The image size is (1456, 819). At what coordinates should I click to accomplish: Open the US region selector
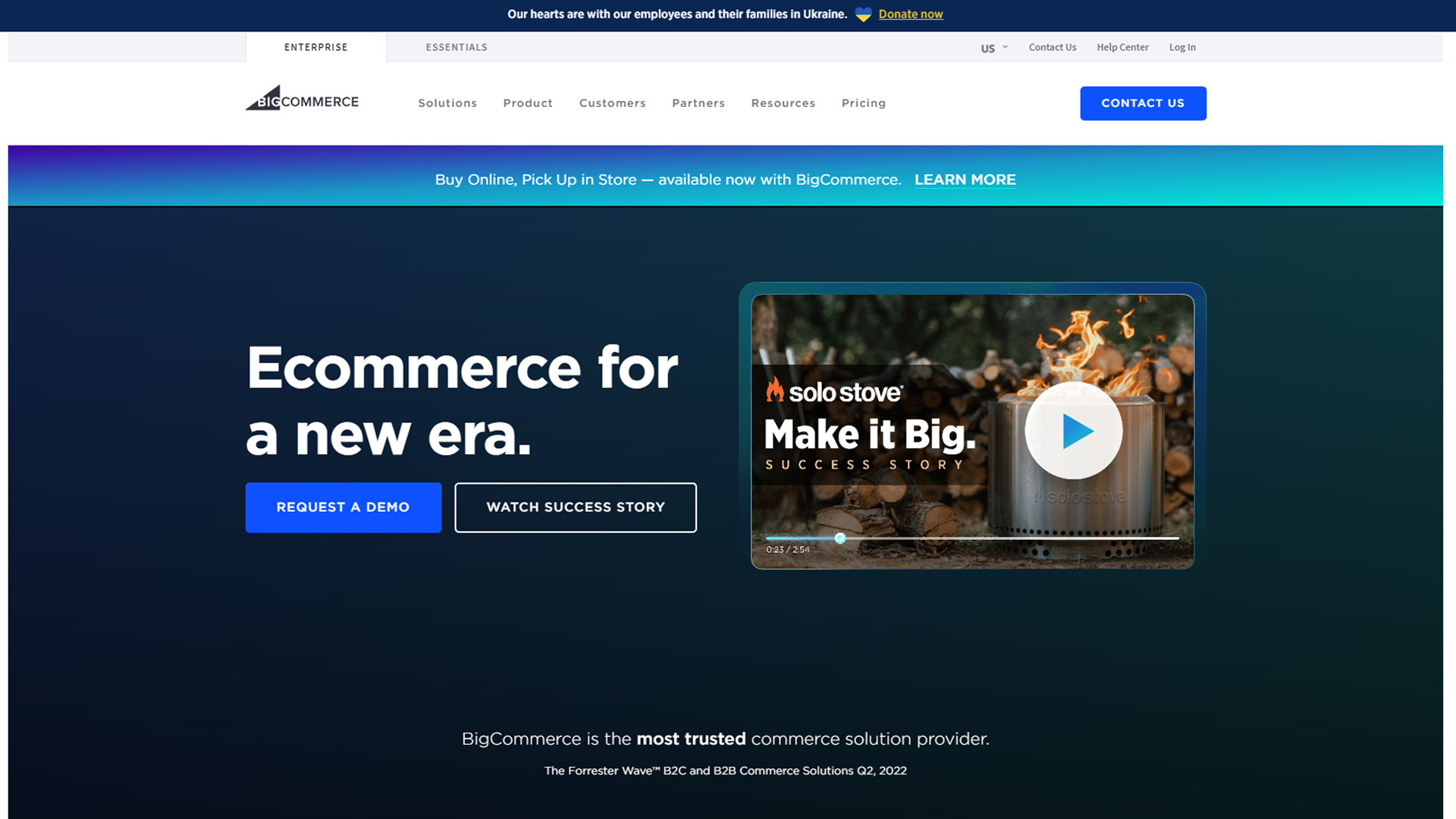[993, 48]
